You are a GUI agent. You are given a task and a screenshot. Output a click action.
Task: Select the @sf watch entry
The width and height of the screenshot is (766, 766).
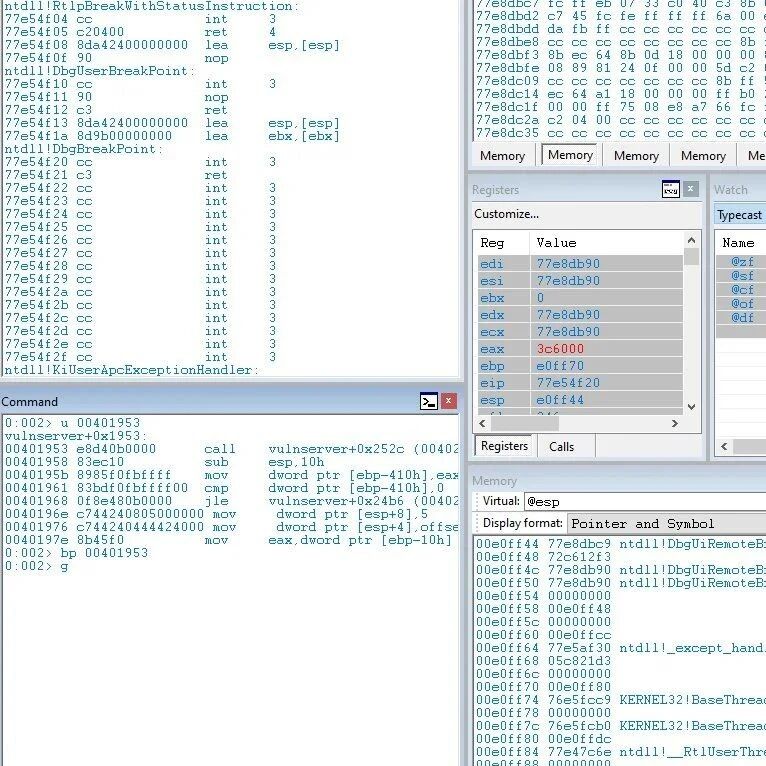click(742, 276)
